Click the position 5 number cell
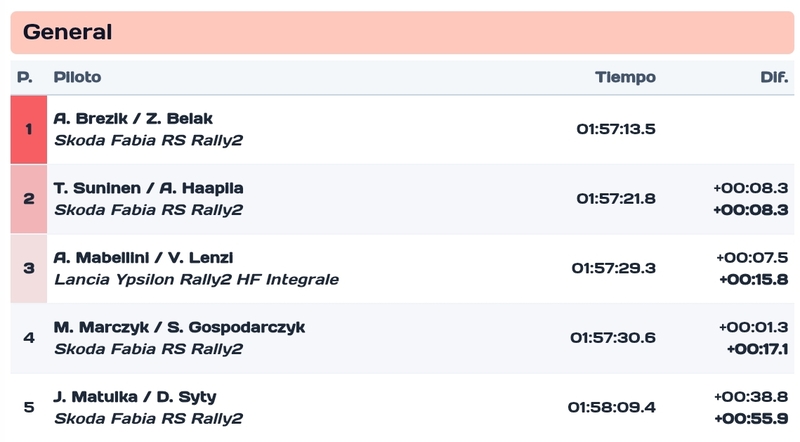Viewport: 800px width, 442px height. (x=29, y=407)
